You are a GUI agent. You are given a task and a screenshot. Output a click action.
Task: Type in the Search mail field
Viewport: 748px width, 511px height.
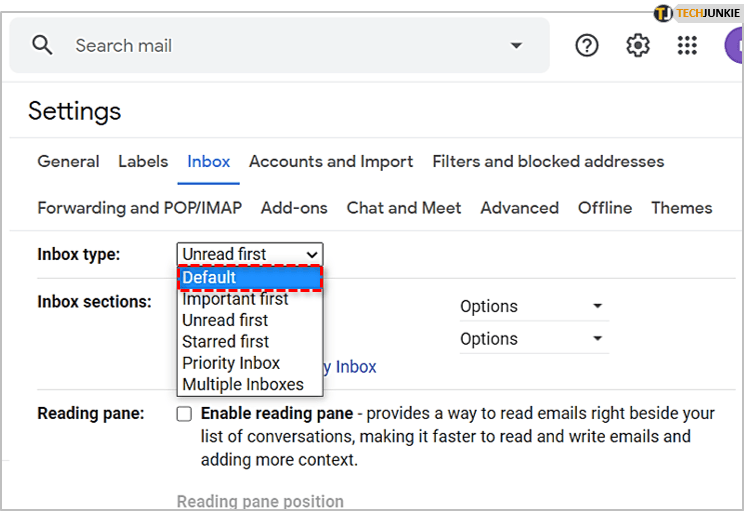click(x=280, y=46)
